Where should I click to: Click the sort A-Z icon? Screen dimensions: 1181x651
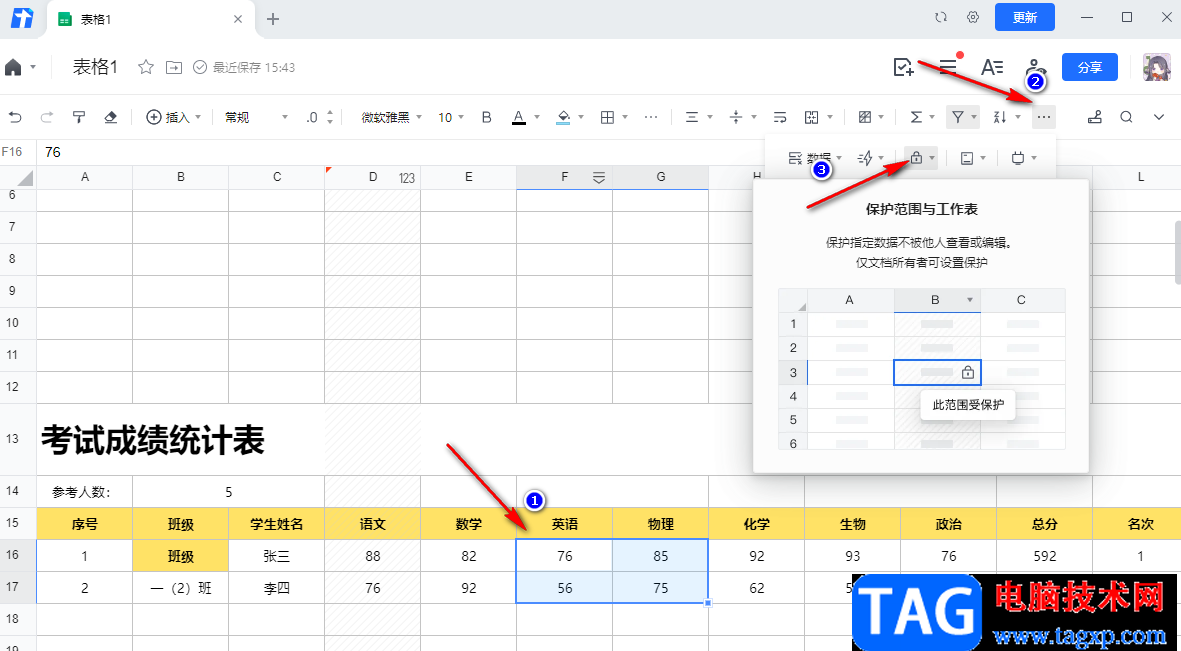[1001, 117]
